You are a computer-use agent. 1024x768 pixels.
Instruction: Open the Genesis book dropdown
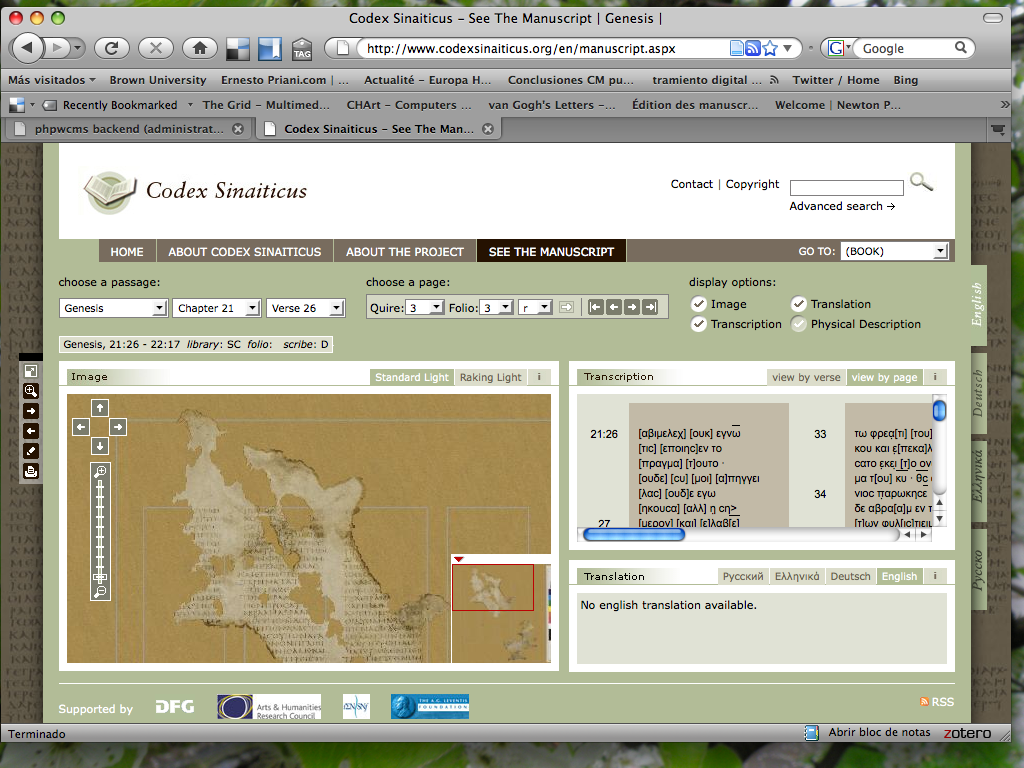tap(113, 308)
